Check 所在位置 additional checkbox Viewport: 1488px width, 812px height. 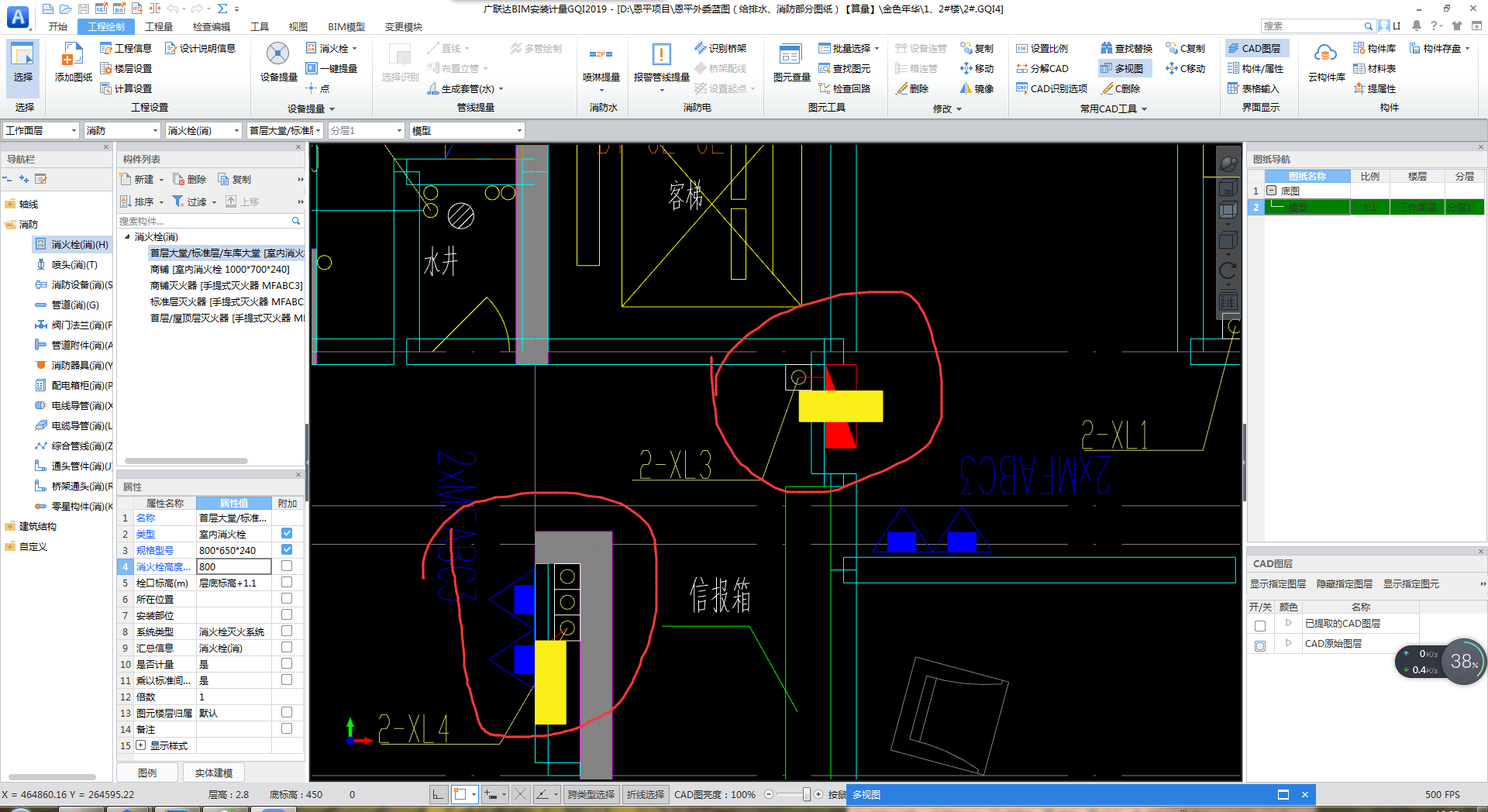(287, 599)
